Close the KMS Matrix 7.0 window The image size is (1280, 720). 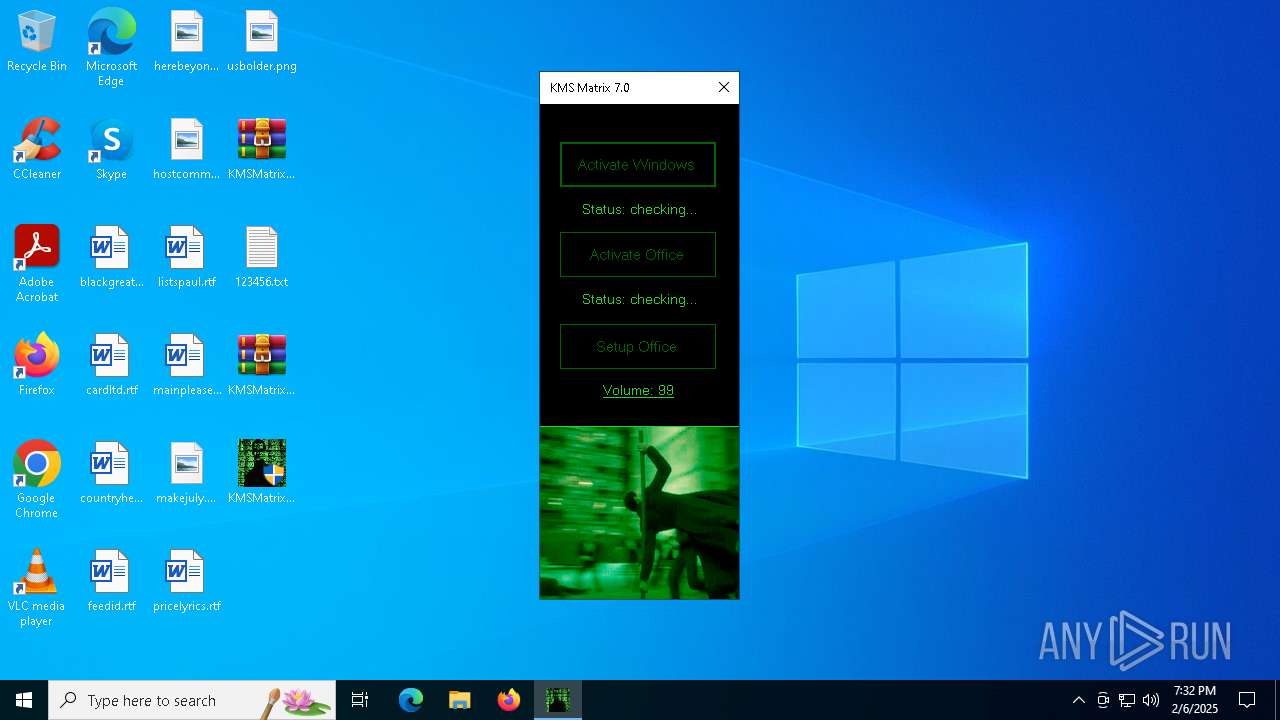[x=724, y=88]
